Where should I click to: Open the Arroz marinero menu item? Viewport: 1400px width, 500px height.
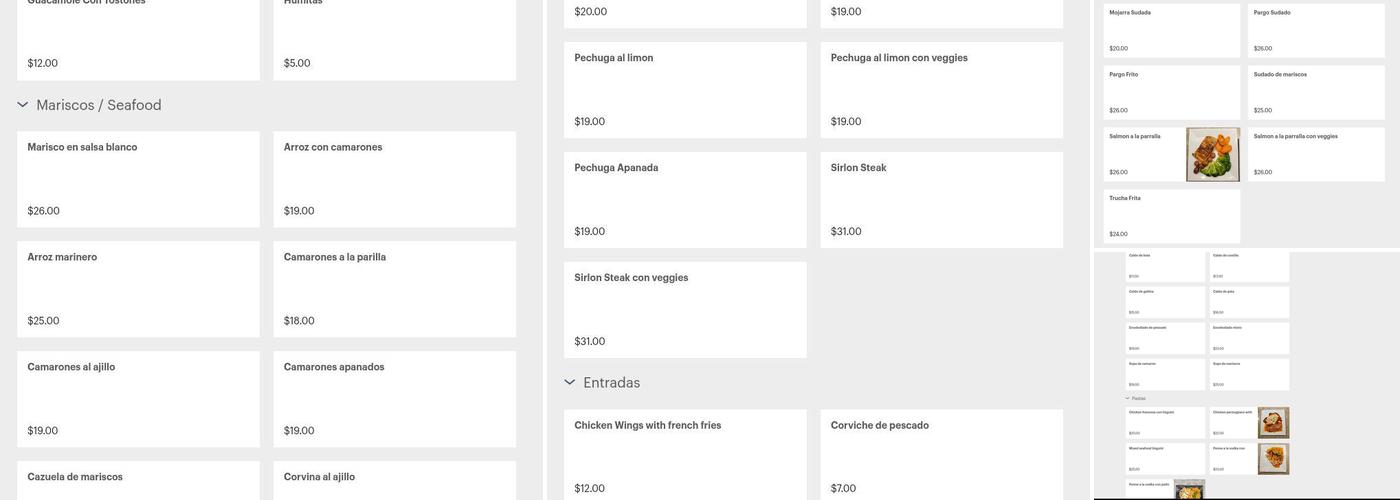[138, 289]
